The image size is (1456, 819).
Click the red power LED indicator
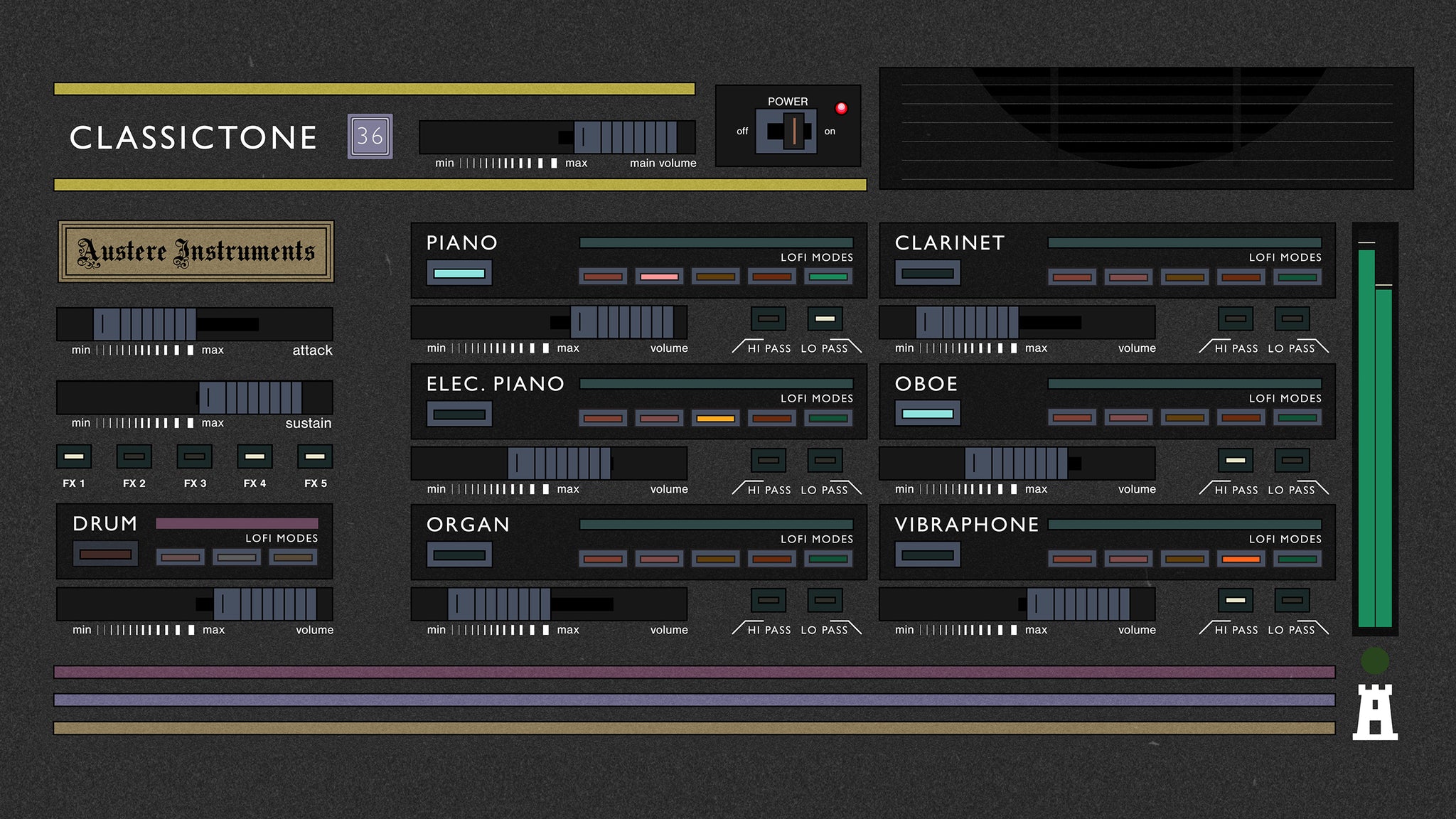841,108
